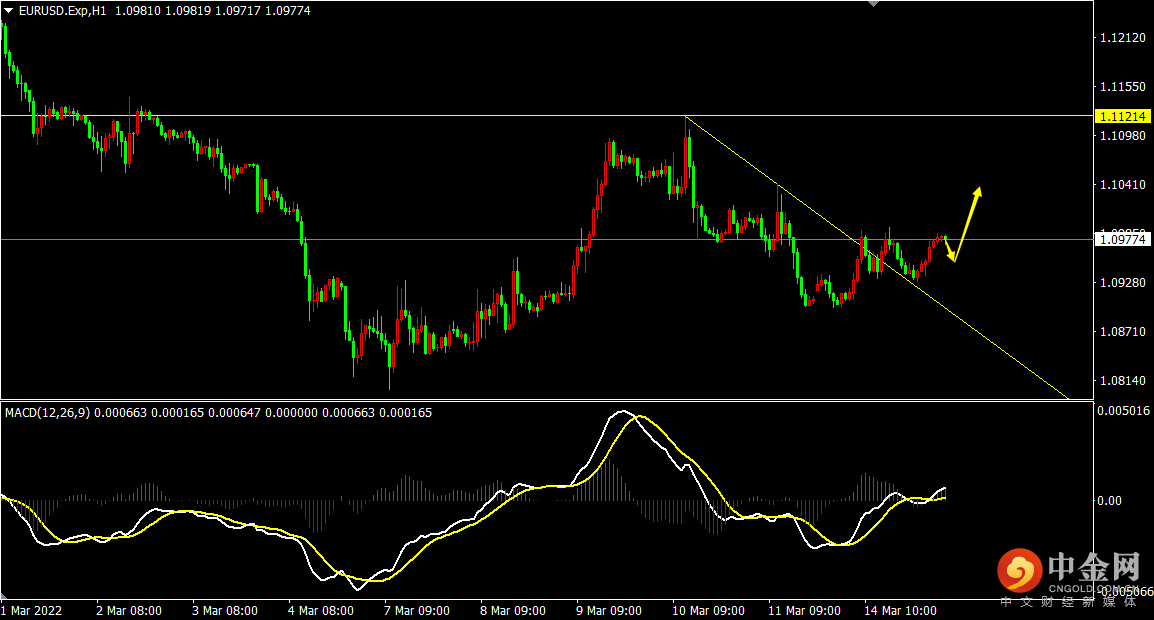1154x620 pixels.
Task: Click the 1.12120 price scale value
Action: coord(1122,38)
